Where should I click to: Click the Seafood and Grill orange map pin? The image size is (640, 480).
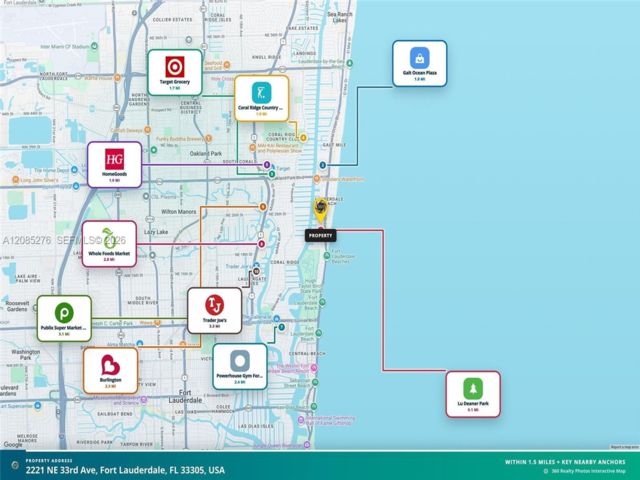227,65
